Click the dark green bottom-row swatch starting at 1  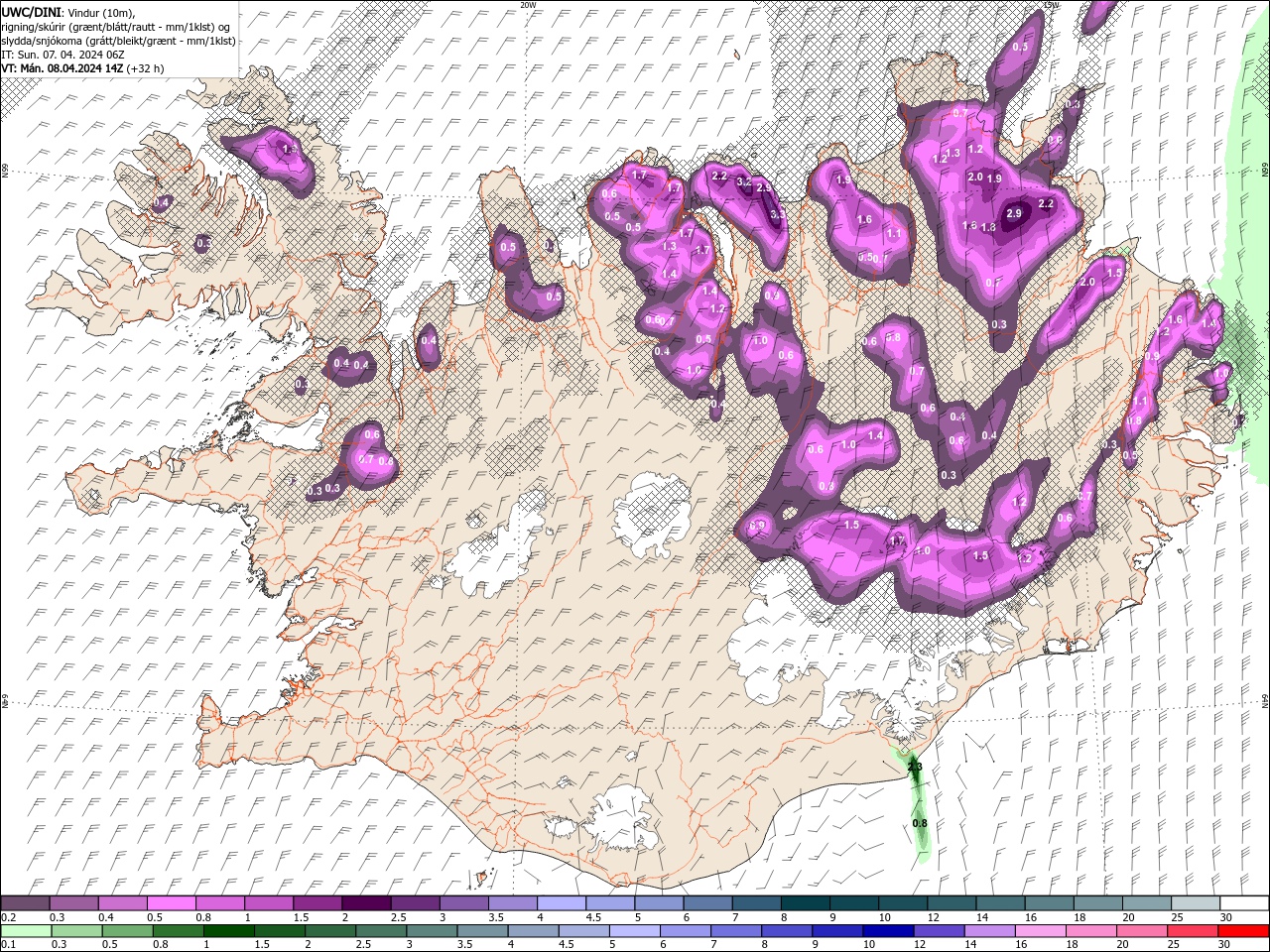coord(229,931)
